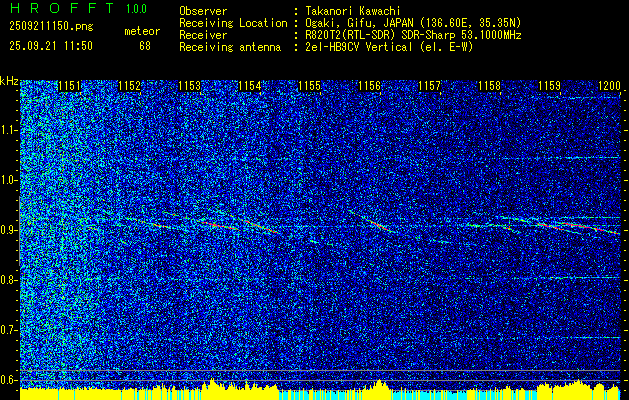This screenshot has width=629, height=400.
Task: Click the 1152 time marker
Action: coord(129,86)
